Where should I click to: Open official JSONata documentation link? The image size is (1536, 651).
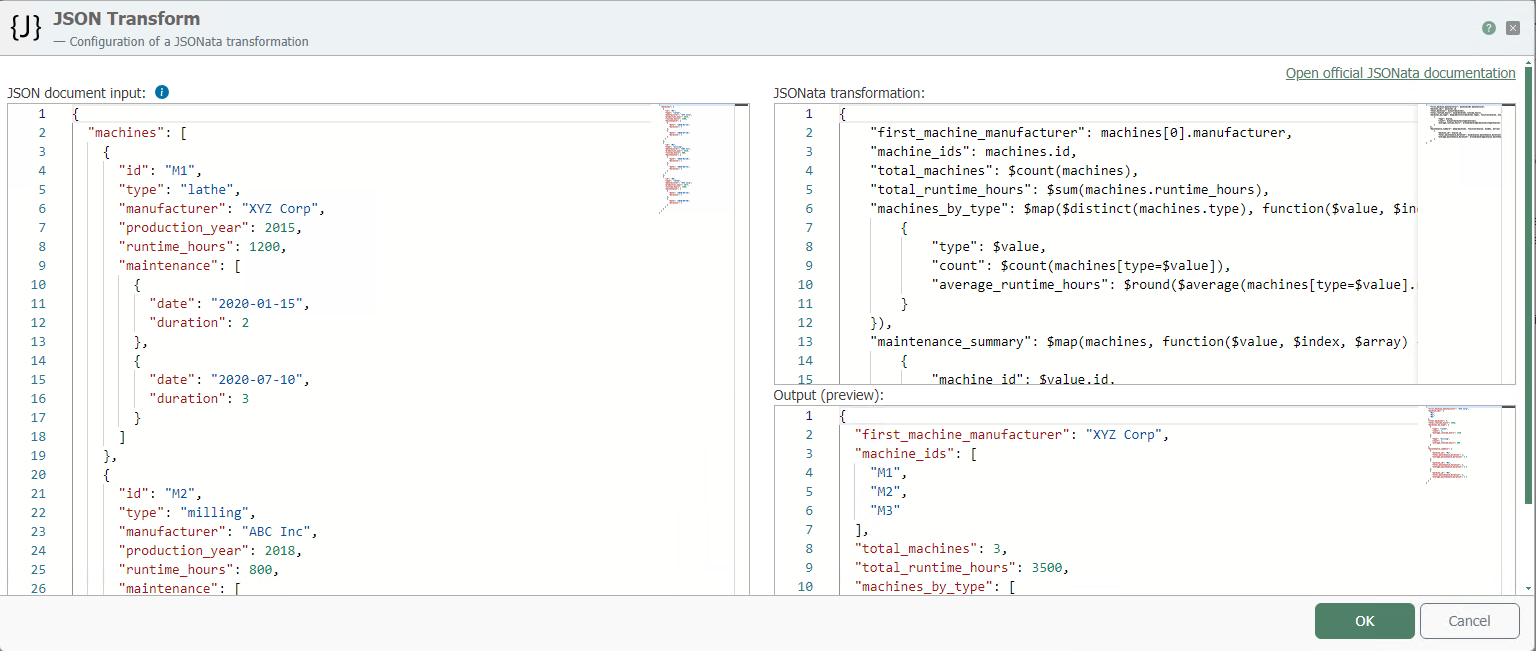[x=1400, y=73]
